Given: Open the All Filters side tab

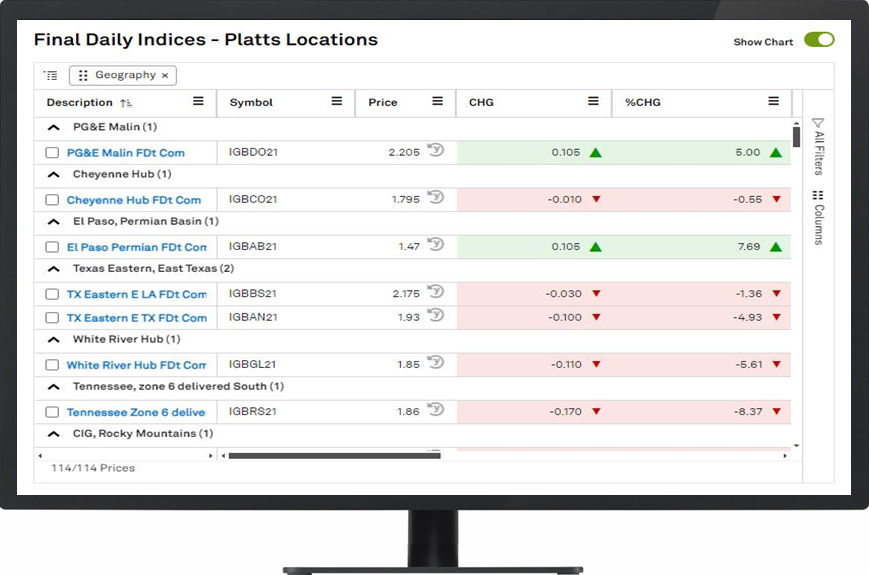Looking at the screenshot, I should 818,146.
